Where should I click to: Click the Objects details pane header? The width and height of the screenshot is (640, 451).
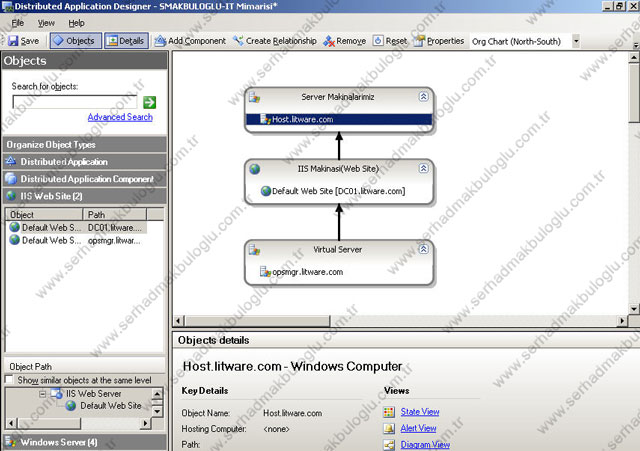point(407,340)
